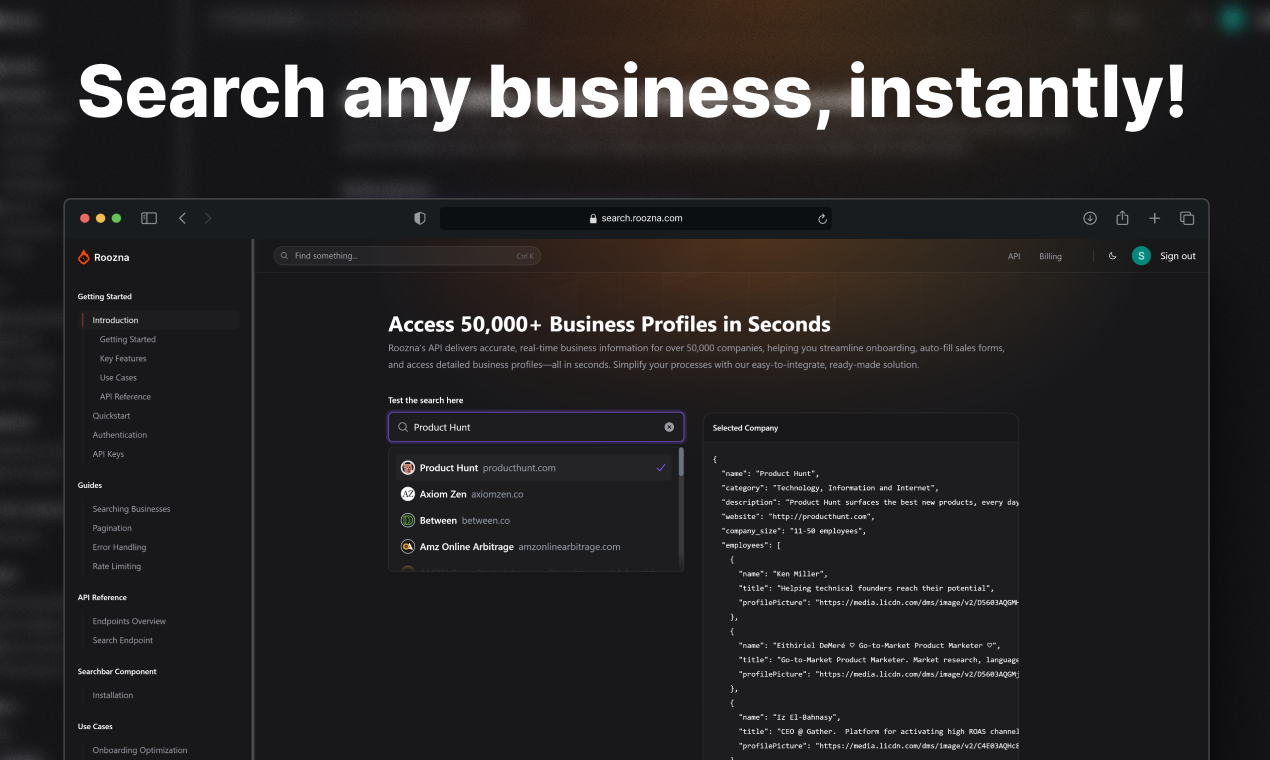The width and height of the screenshot is (1270, 760).
Task: Click the Test search input field
Action: click(x=536, y=427)
